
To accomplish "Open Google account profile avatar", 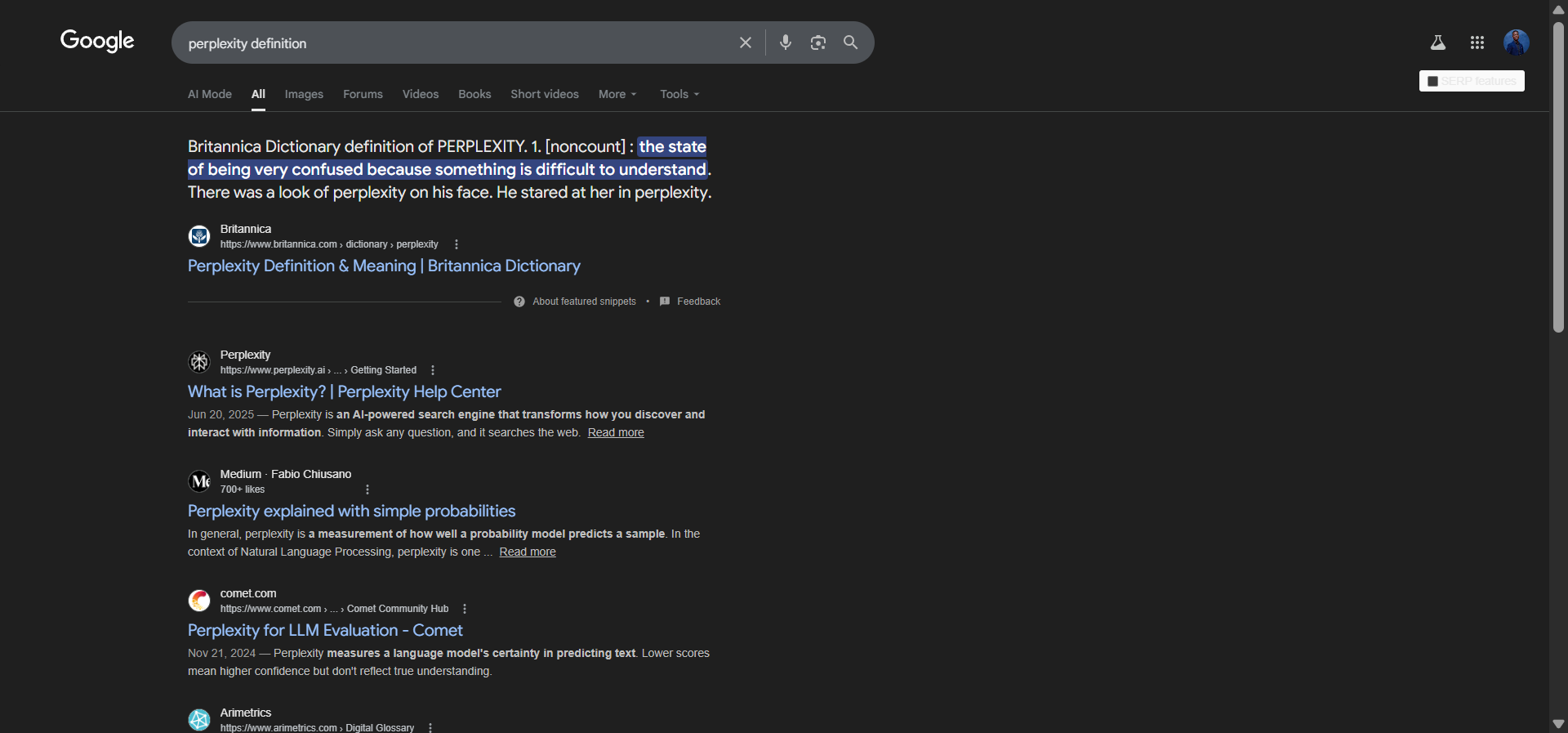I will [1517, 42].
